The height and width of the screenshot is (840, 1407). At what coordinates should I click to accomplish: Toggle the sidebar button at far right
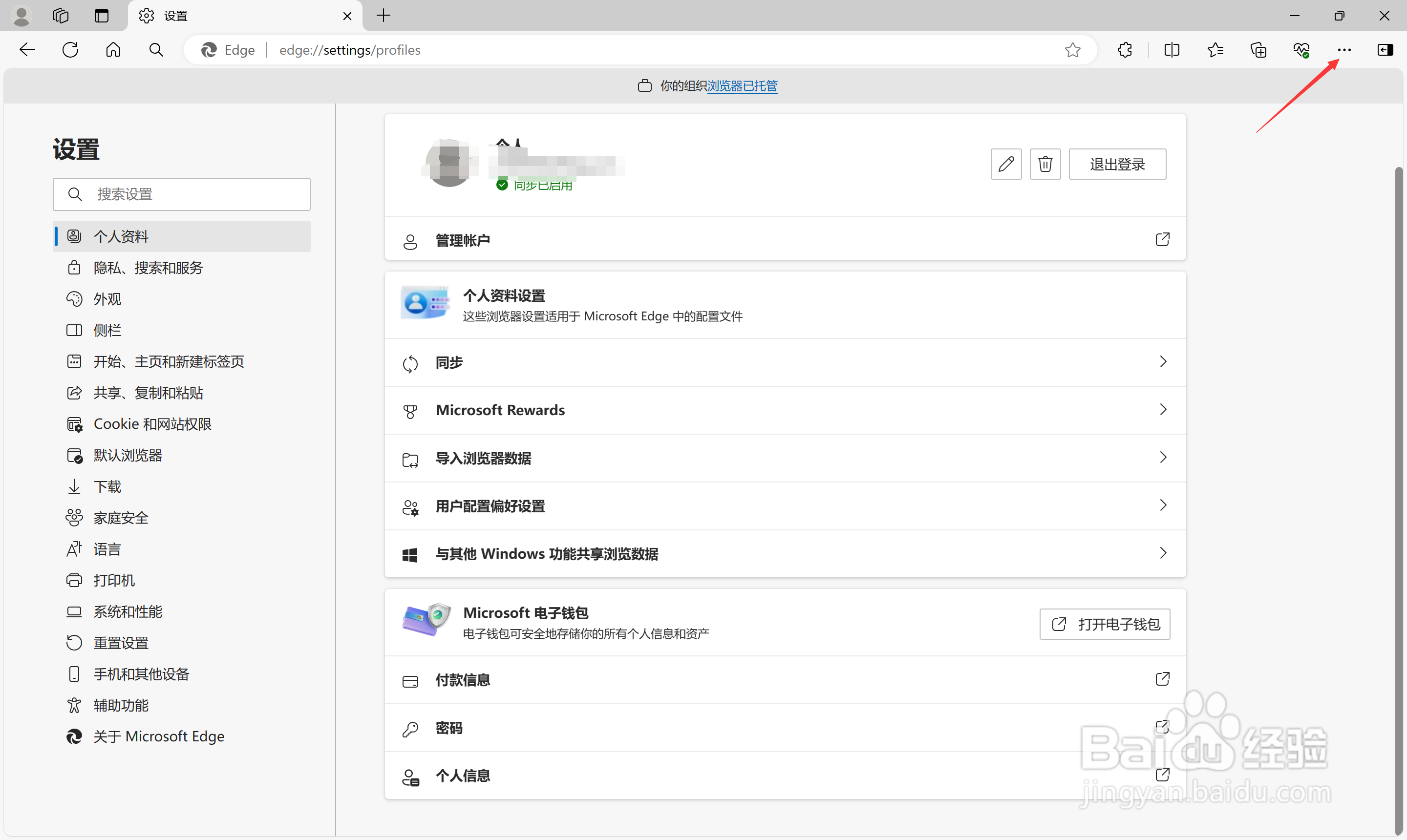coord(1385,50)
